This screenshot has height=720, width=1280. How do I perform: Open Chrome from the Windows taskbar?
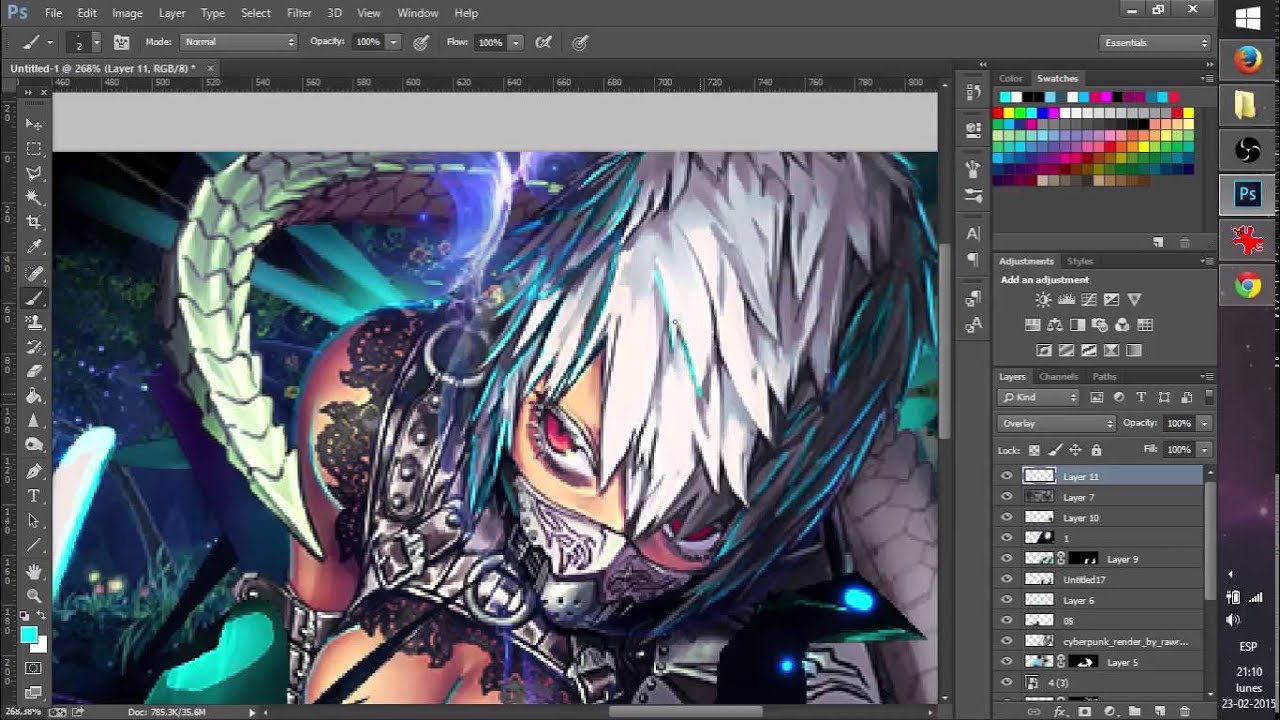click(1247, 287)
